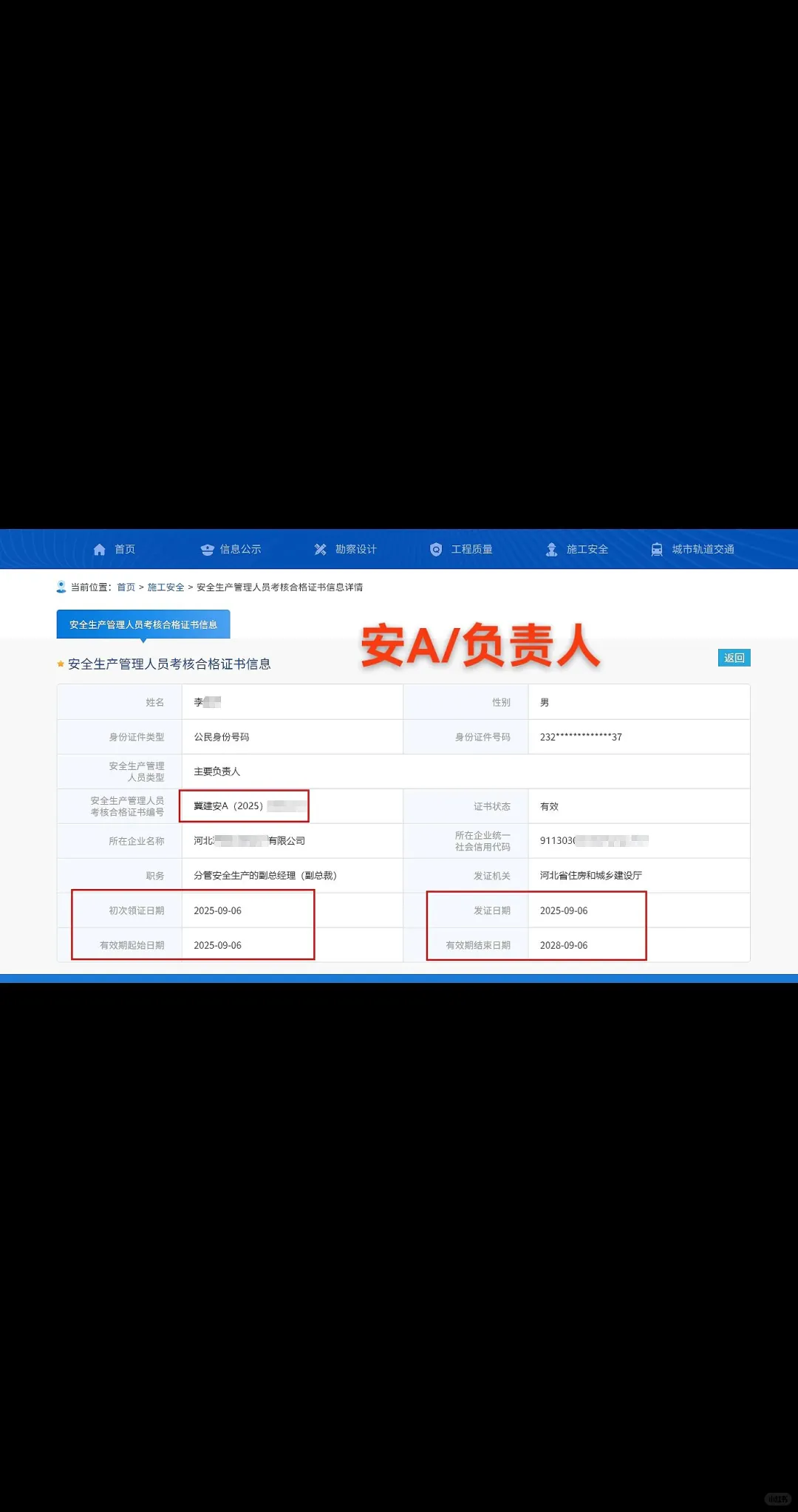Click the 城市轨道交通 train icon
This screenshot has width=798, height=1512.
(x=657, y=550)
